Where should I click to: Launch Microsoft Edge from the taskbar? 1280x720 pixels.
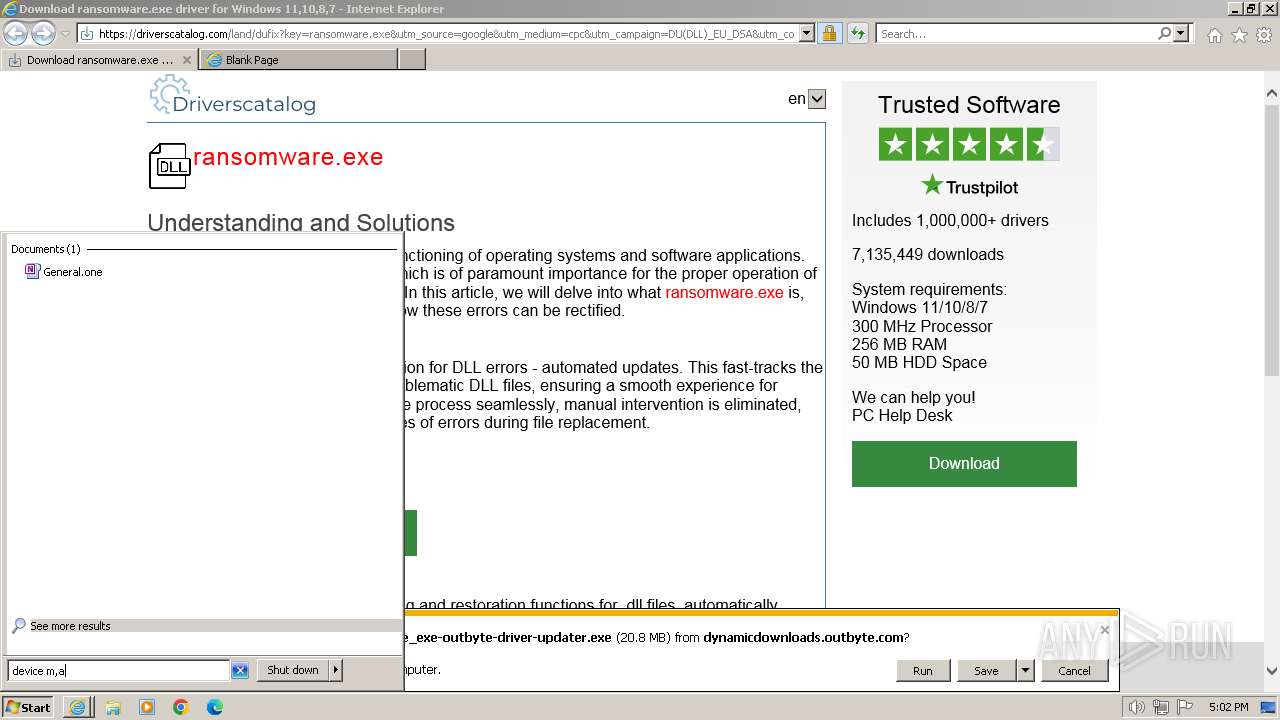coord(215,707)
